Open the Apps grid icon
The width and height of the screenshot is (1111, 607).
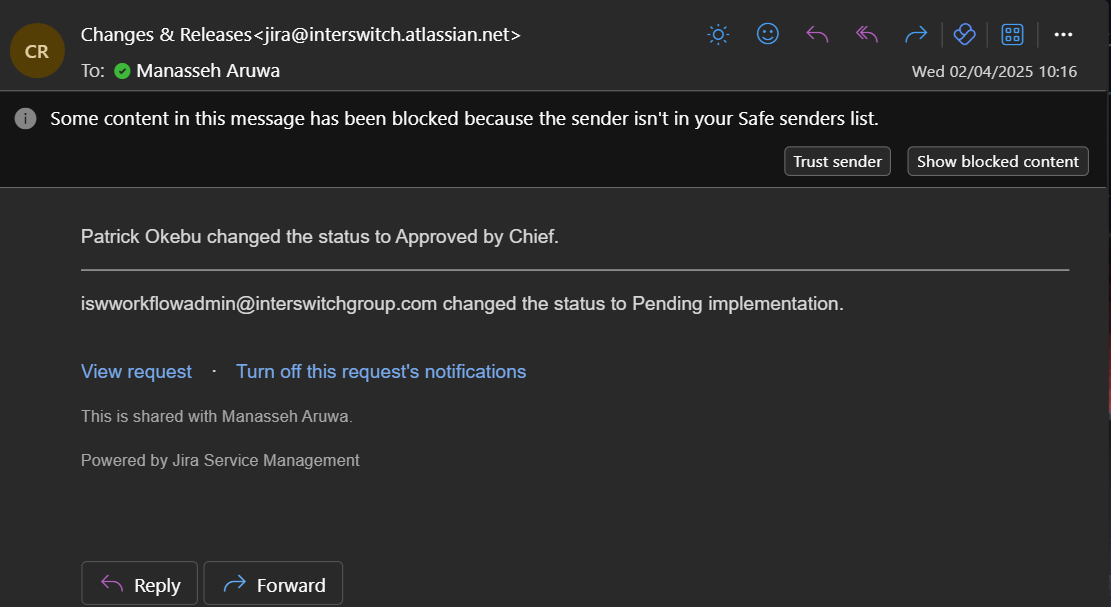(1012, 35)
